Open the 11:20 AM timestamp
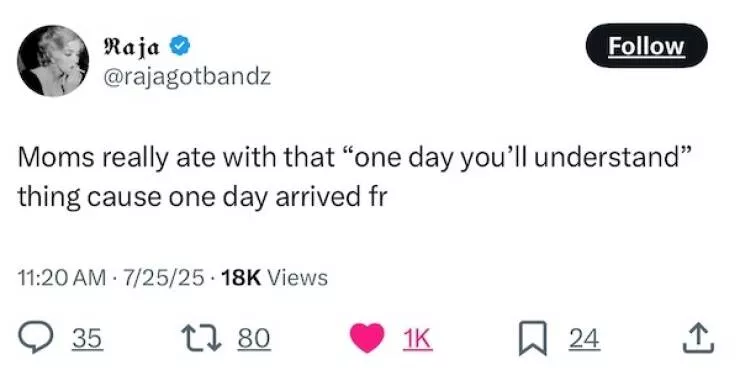 point(62,277)
